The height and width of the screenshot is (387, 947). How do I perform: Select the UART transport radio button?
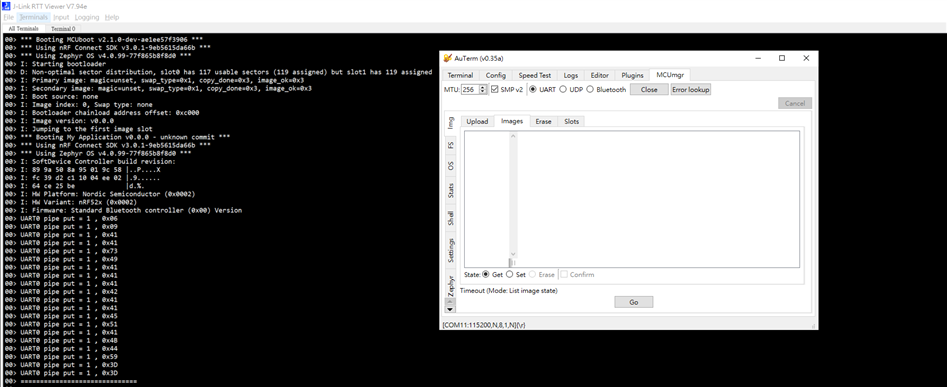(533, 89)
